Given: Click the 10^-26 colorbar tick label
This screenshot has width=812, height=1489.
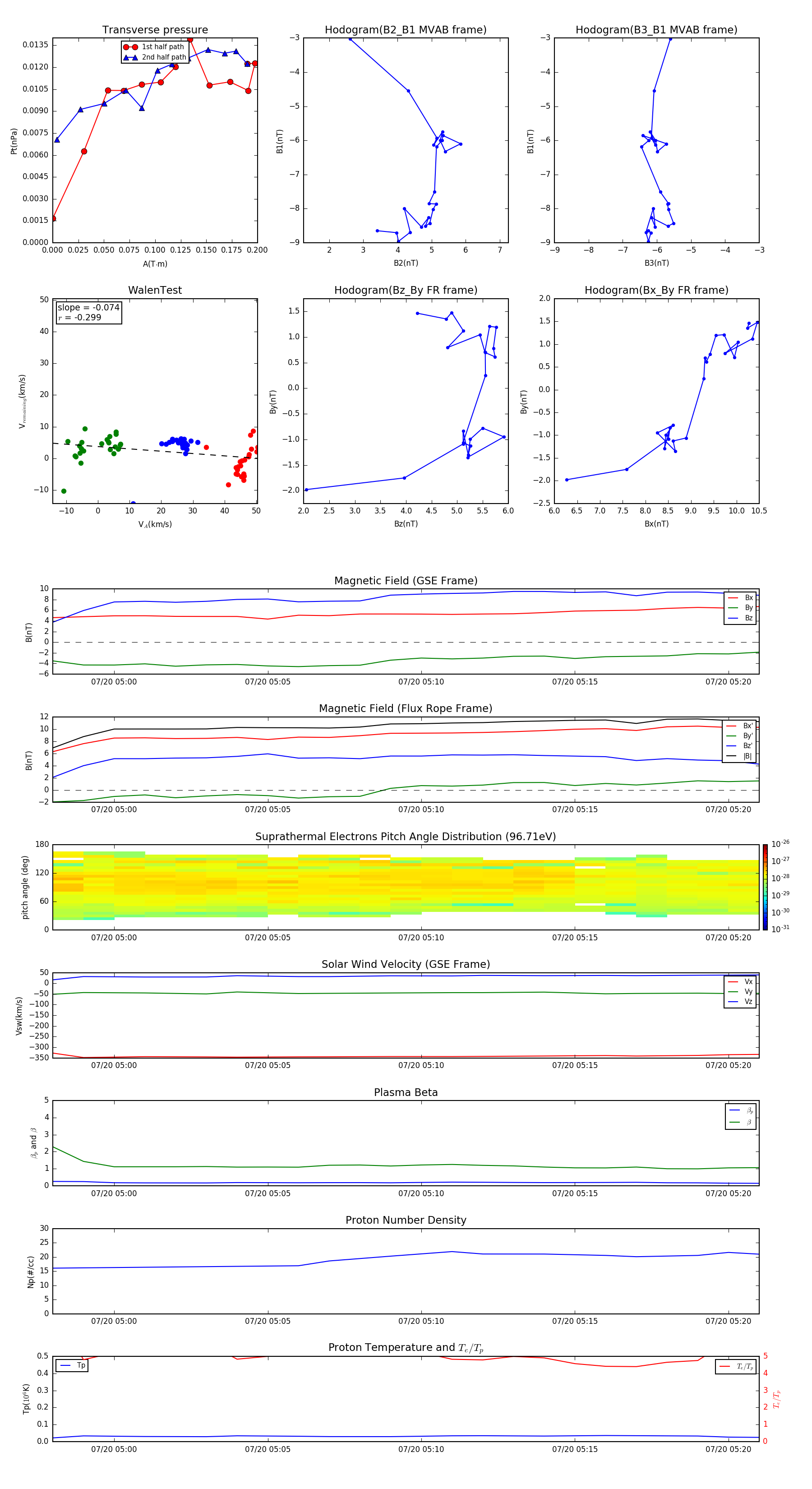Looking at the screenshot, I should coord(780,844).
